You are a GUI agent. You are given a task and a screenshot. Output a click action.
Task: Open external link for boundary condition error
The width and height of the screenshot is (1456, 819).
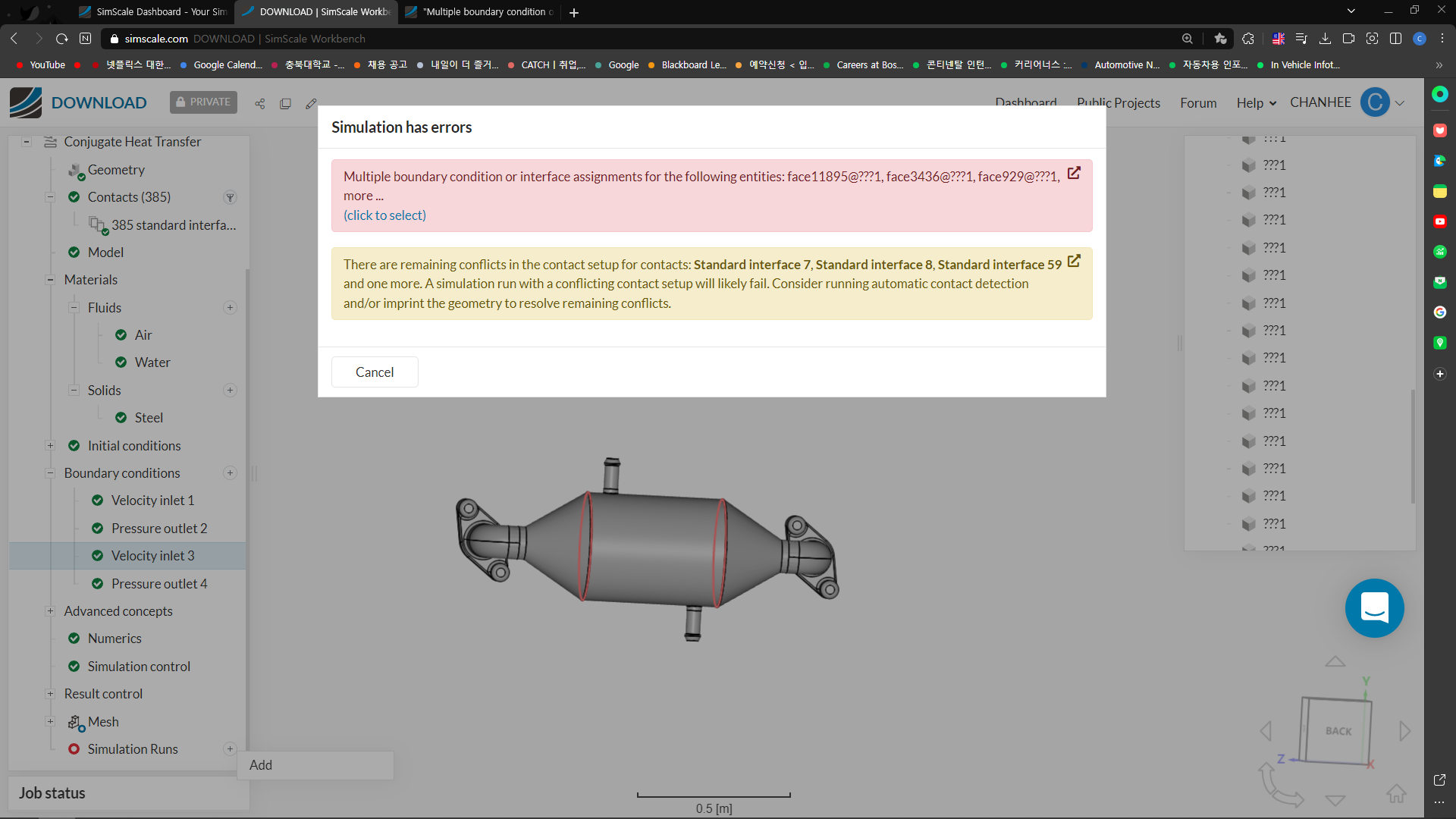(x=1074, y=173)
